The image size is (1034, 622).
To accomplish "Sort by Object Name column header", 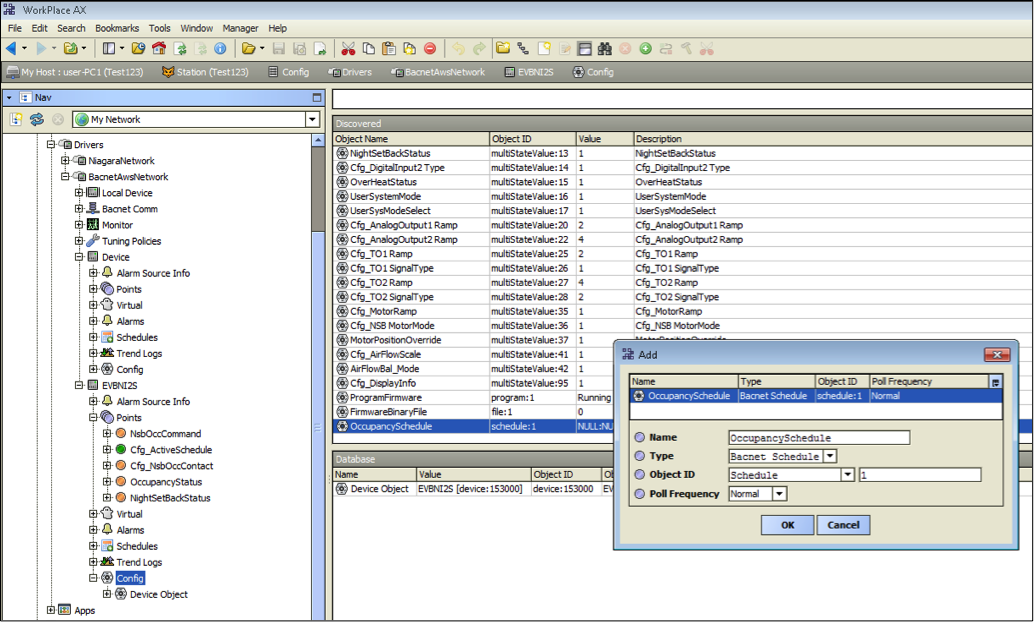I will pos(411,139).
